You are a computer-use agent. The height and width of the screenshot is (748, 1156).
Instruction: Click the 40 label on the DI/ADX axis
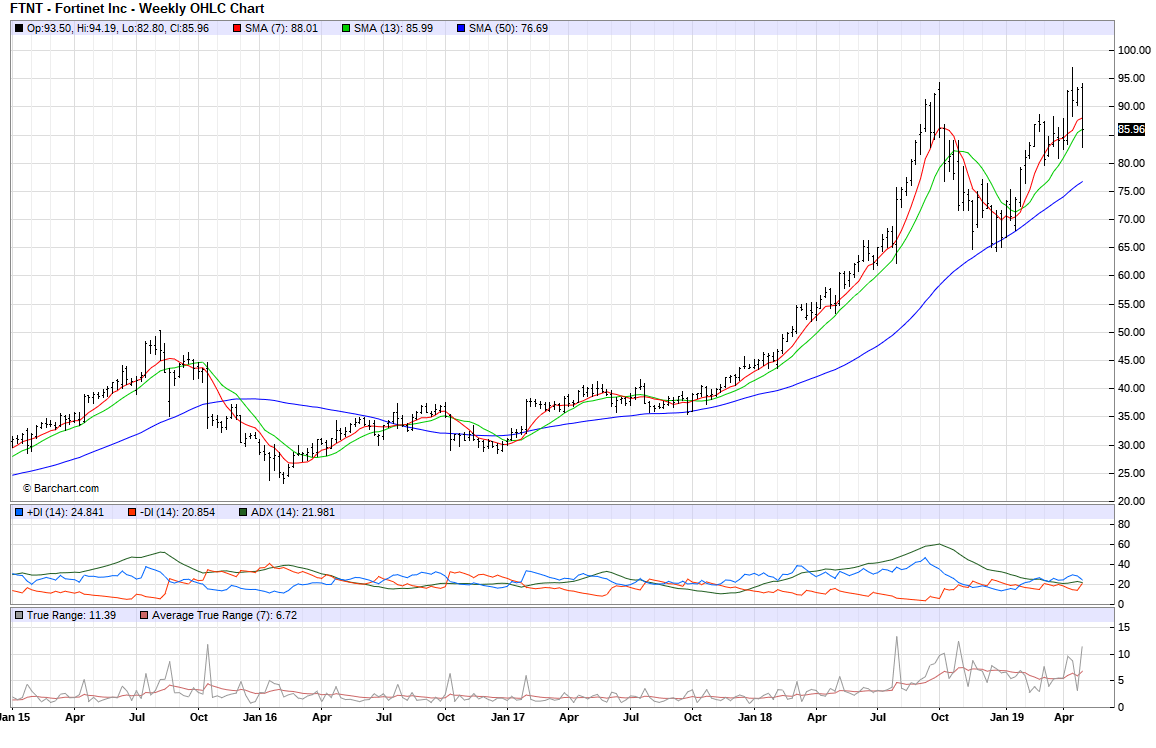pyautogui.click(x=1124, y=564)
